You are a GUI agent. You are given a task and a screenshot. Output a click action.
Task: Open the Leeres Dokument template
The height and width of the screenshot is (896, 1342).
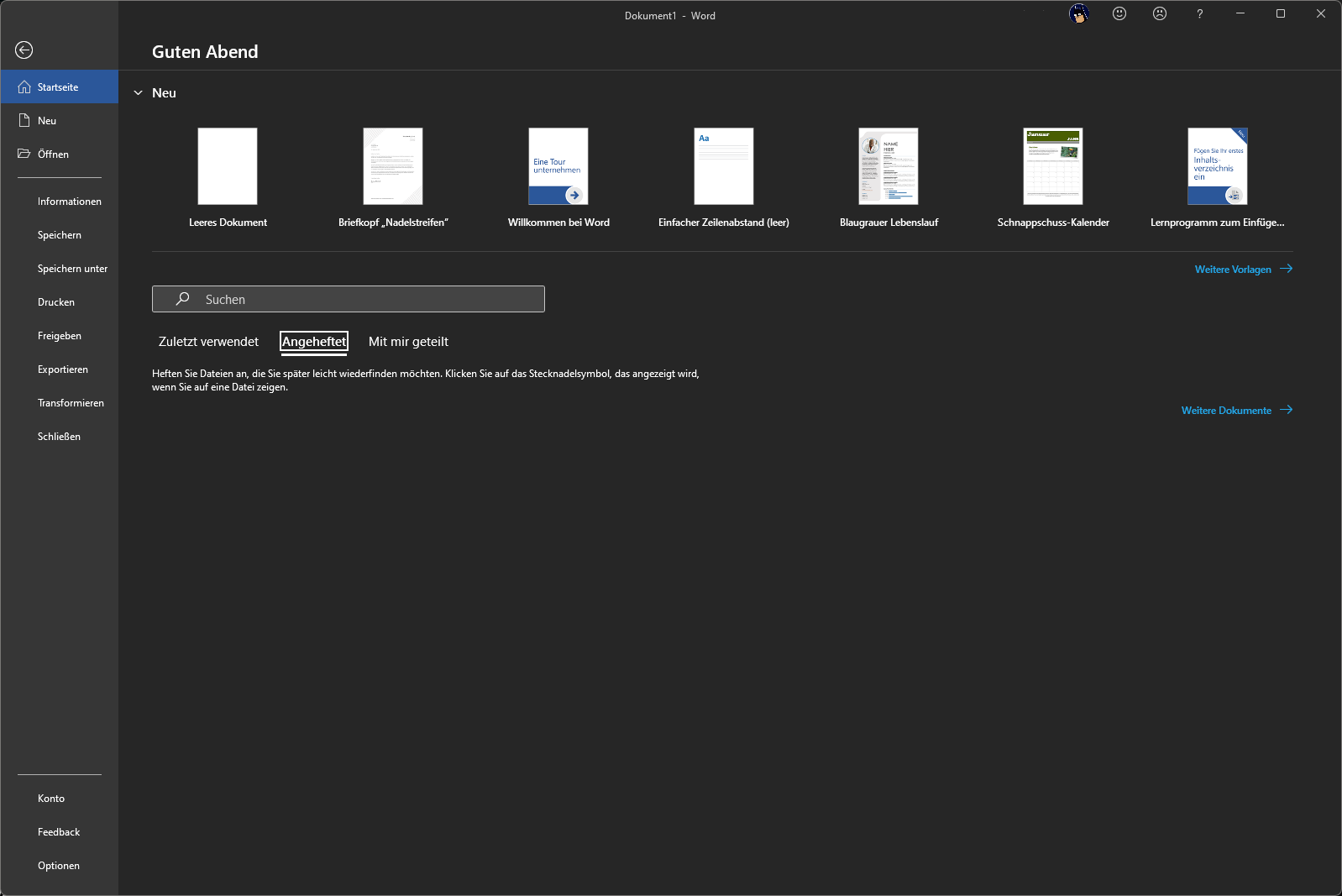pyautogui.click(x=228, y=178)
